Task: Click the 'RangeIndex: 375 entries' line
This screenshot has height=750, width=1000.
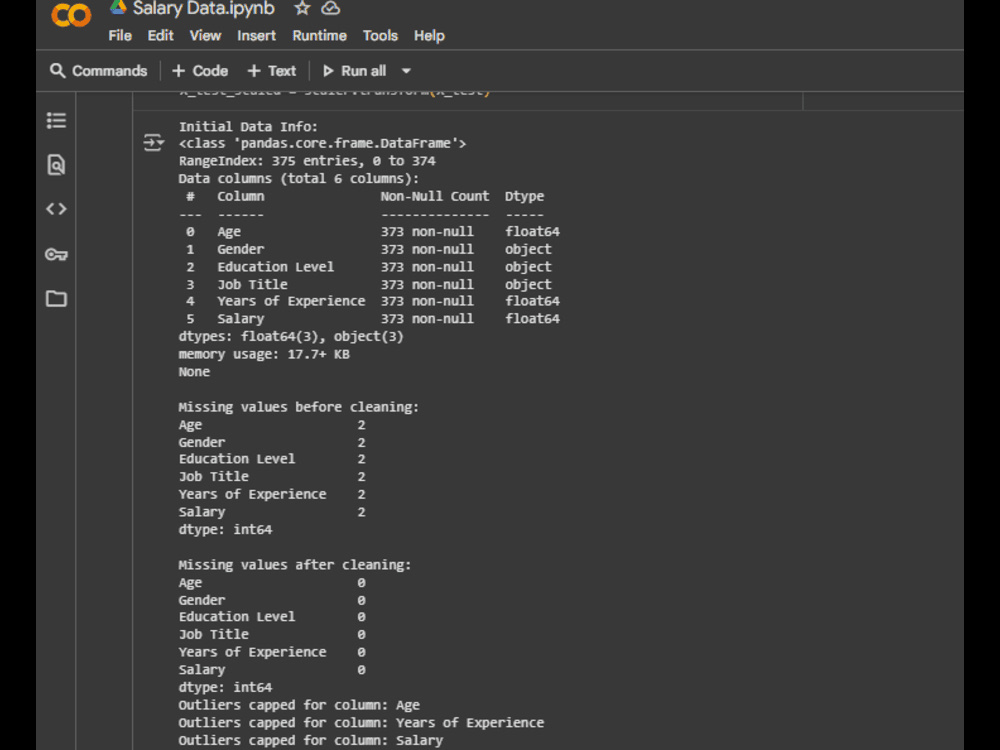Action: tap(307, 161)
